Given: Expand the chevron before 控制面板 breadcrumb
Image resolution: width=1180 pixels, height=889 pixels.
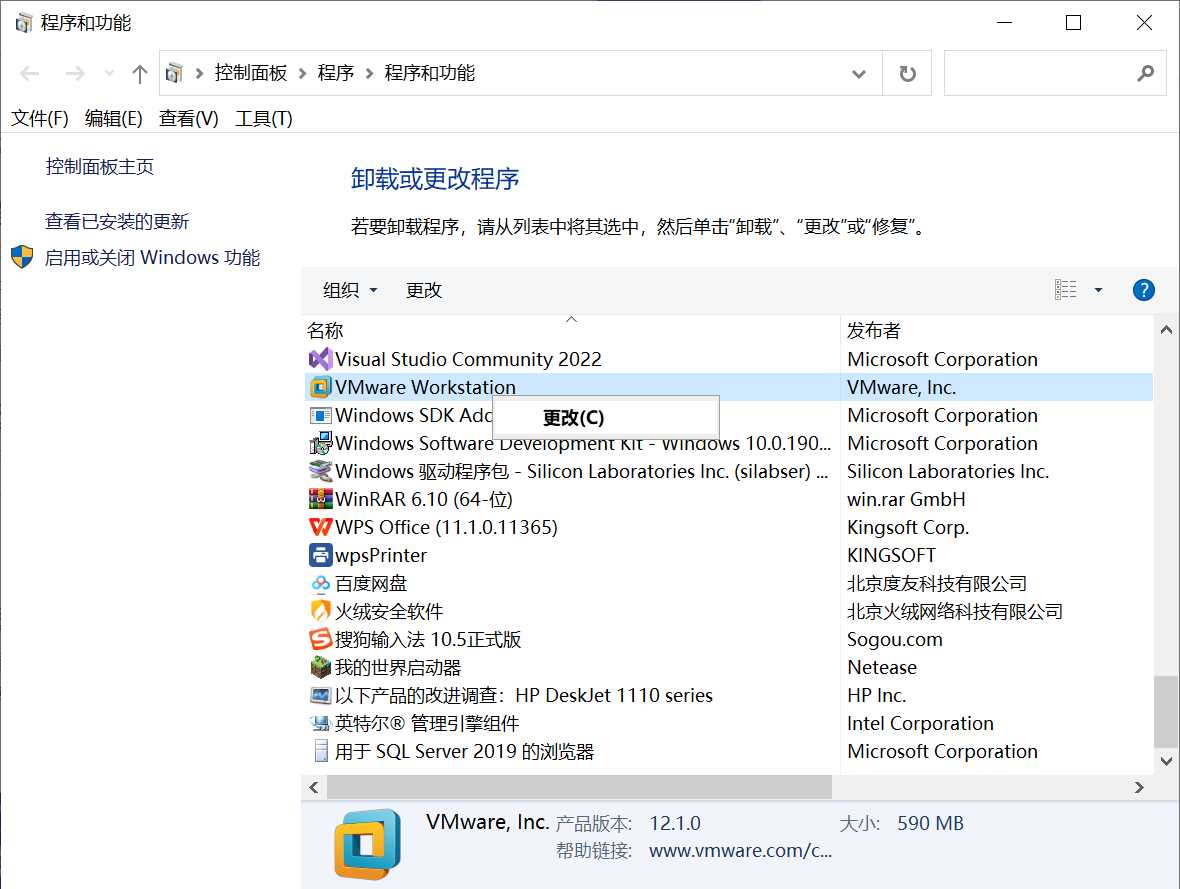Looking at the screenshot, I should [x=199, y=73].
